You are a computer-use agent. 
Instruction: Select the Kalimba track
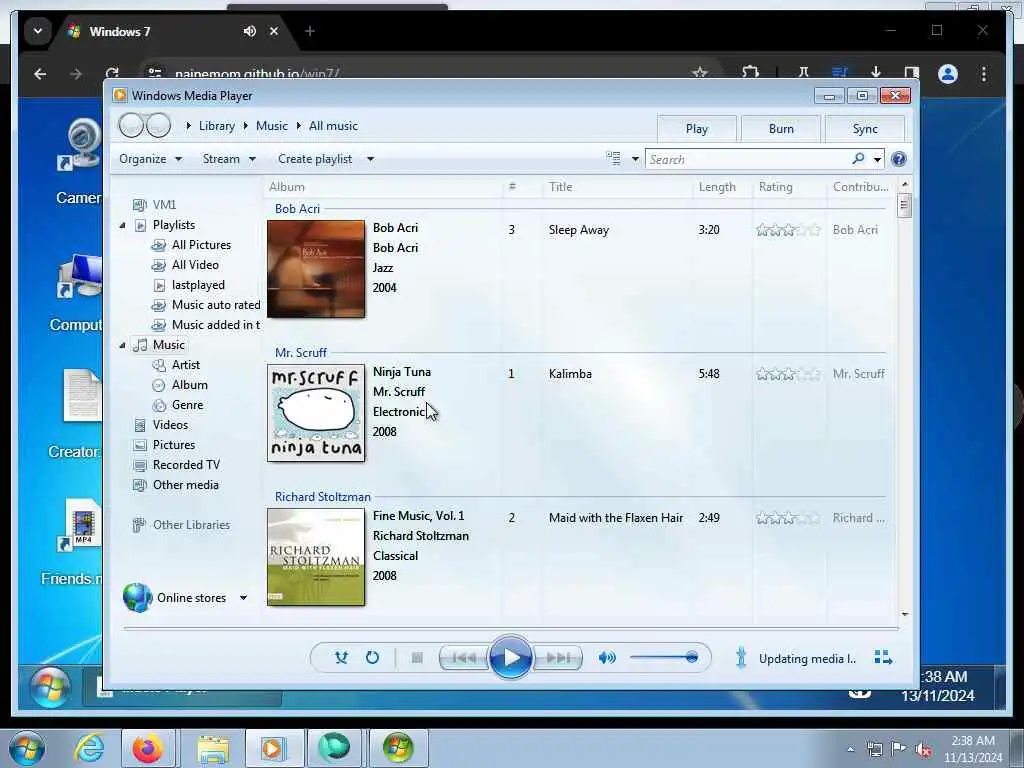coord(570,374)
